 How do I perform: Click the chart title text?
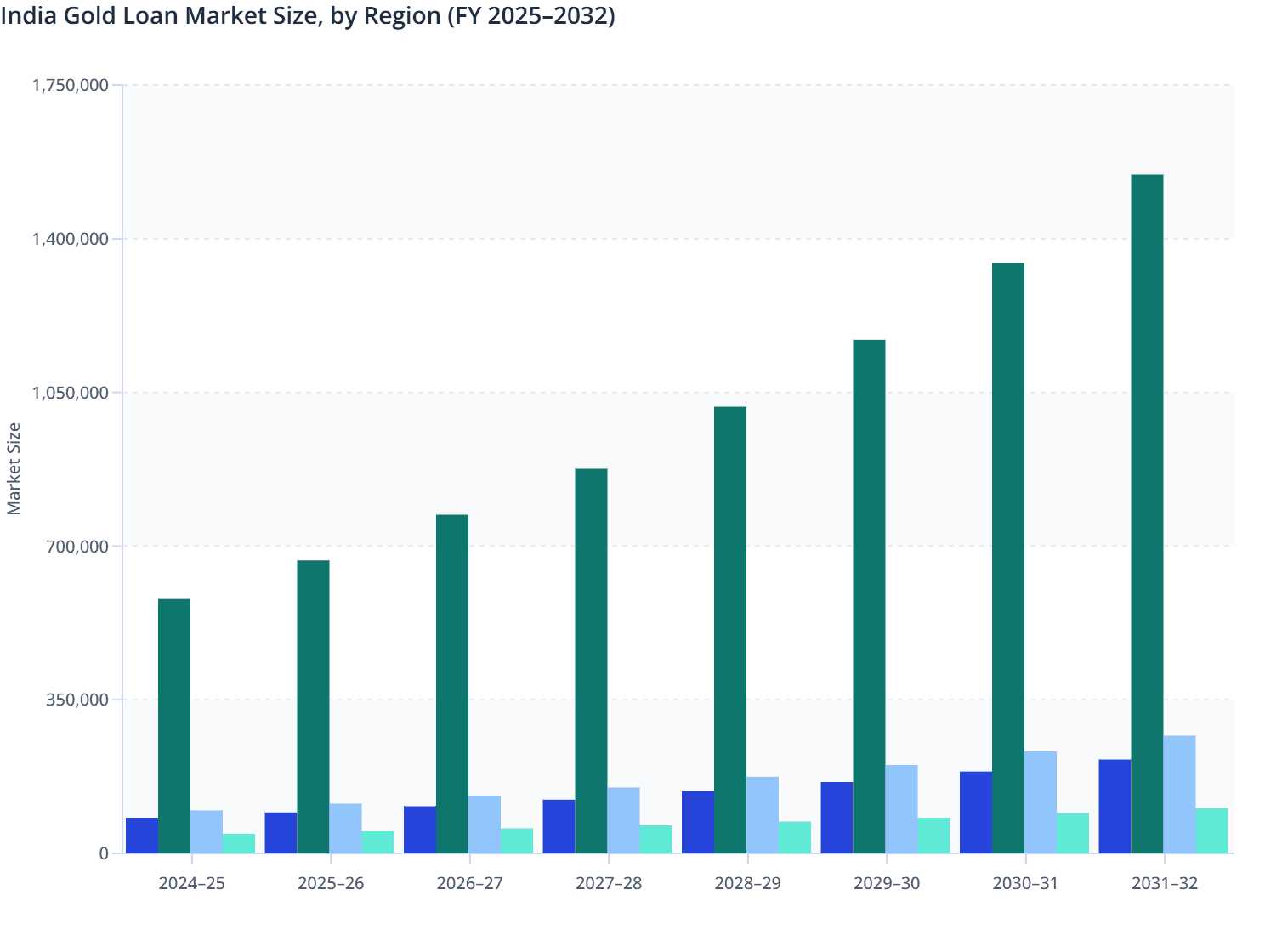[306, 15]
